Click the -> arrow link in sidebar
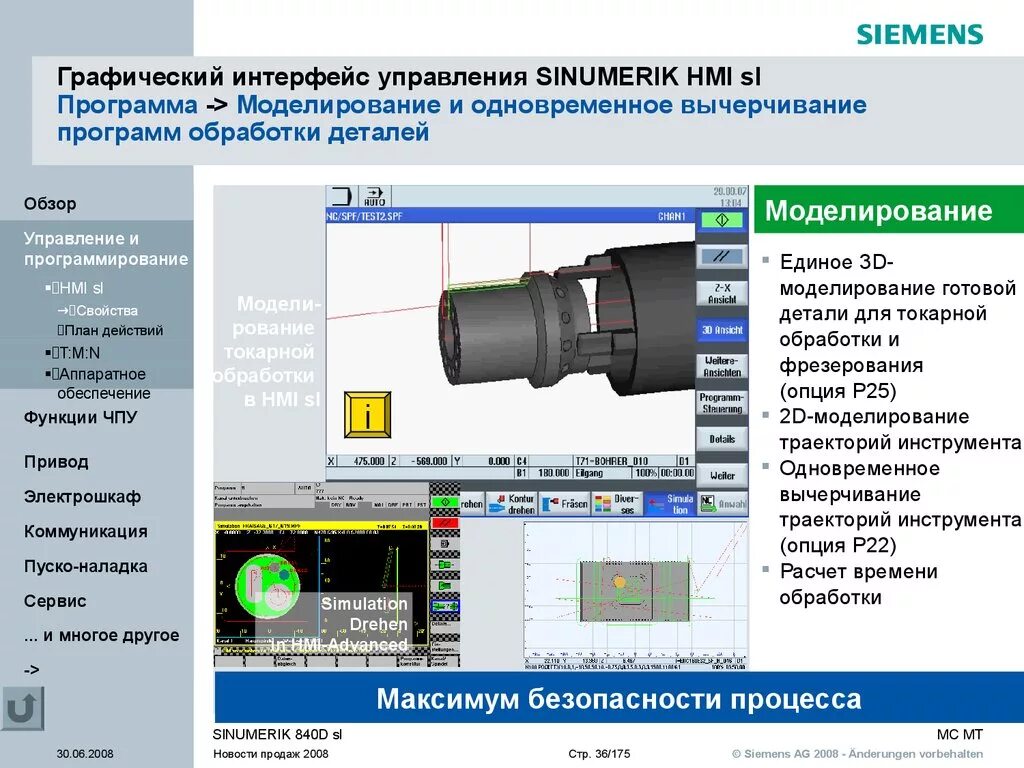 (31, 670)
